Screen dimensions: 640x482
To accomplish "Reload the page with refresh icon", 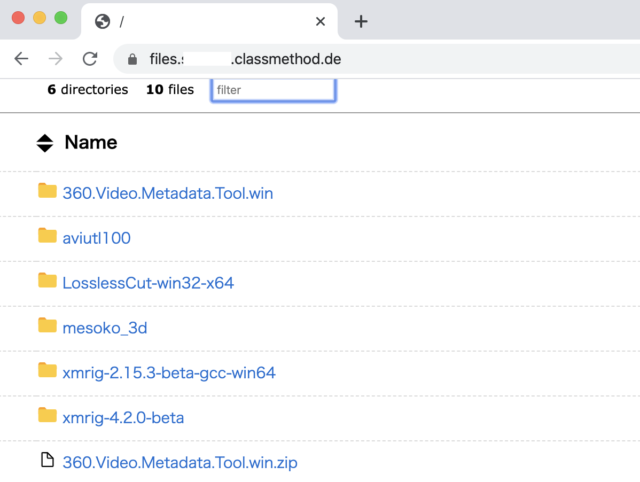I will [x=90, y=59].
